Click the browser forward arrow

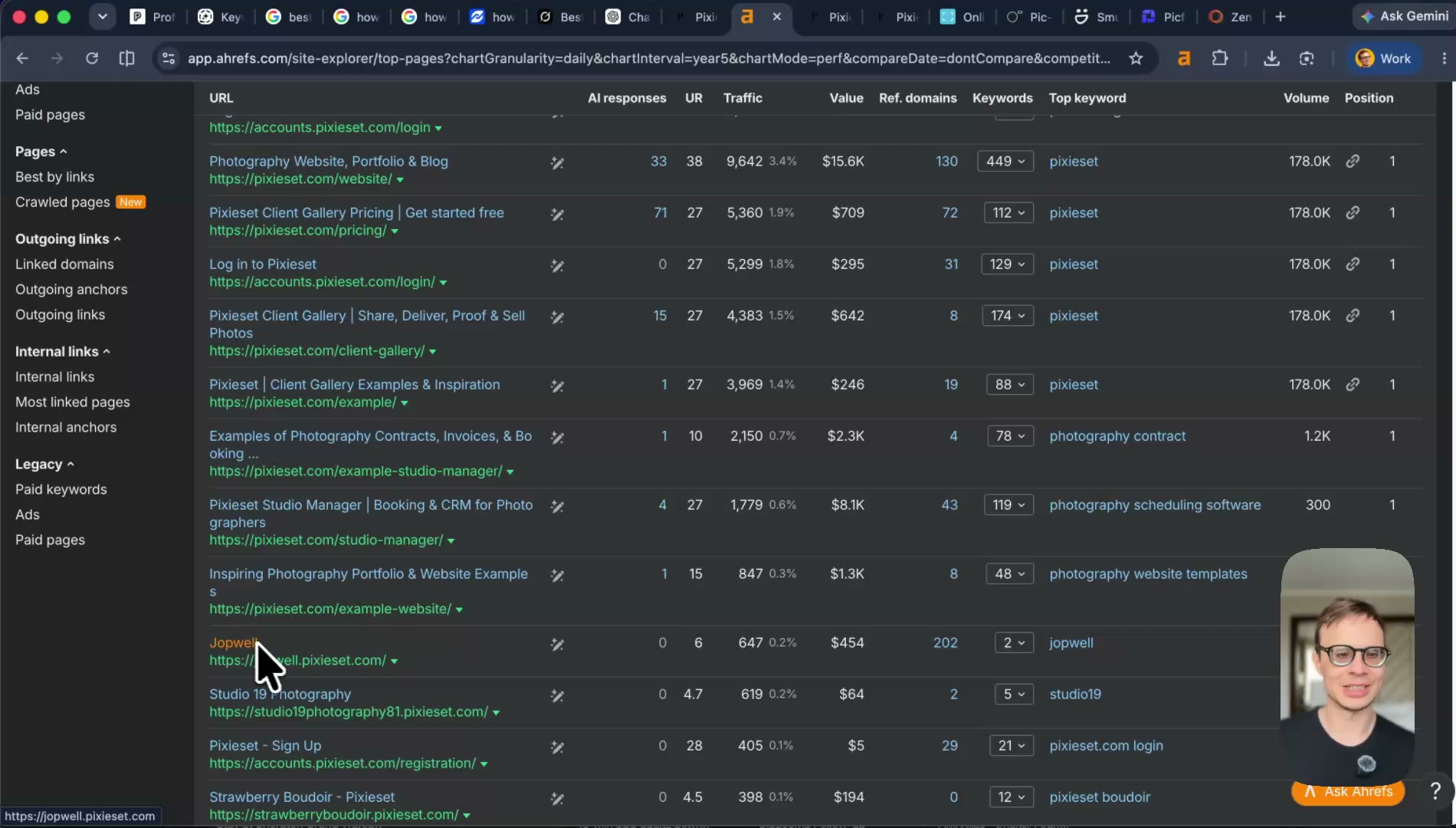pyautogui.click(x=57, y=58)
